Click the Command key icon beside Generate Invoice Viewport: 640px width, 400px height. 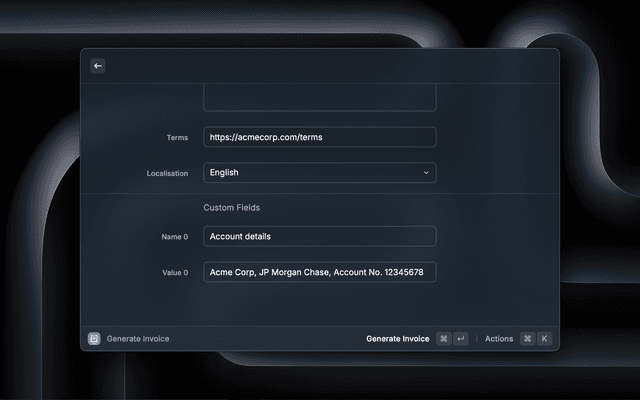[x=443, y=339]
